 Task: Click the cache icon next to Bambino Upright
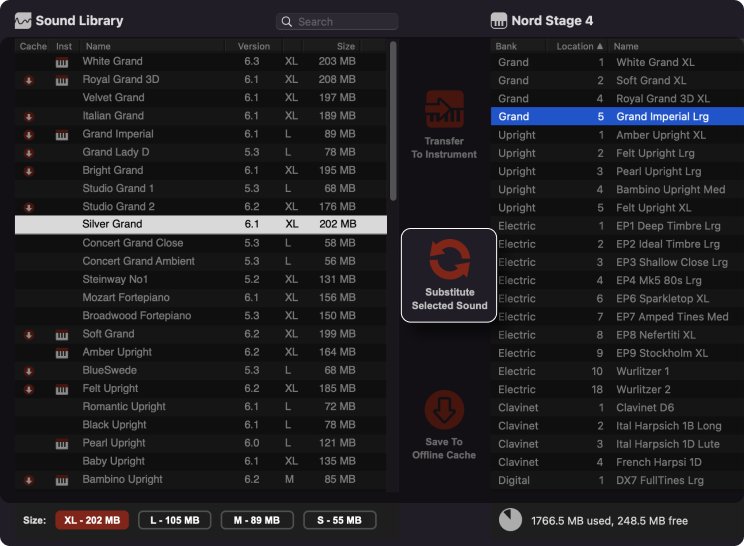tap(28, 480)
